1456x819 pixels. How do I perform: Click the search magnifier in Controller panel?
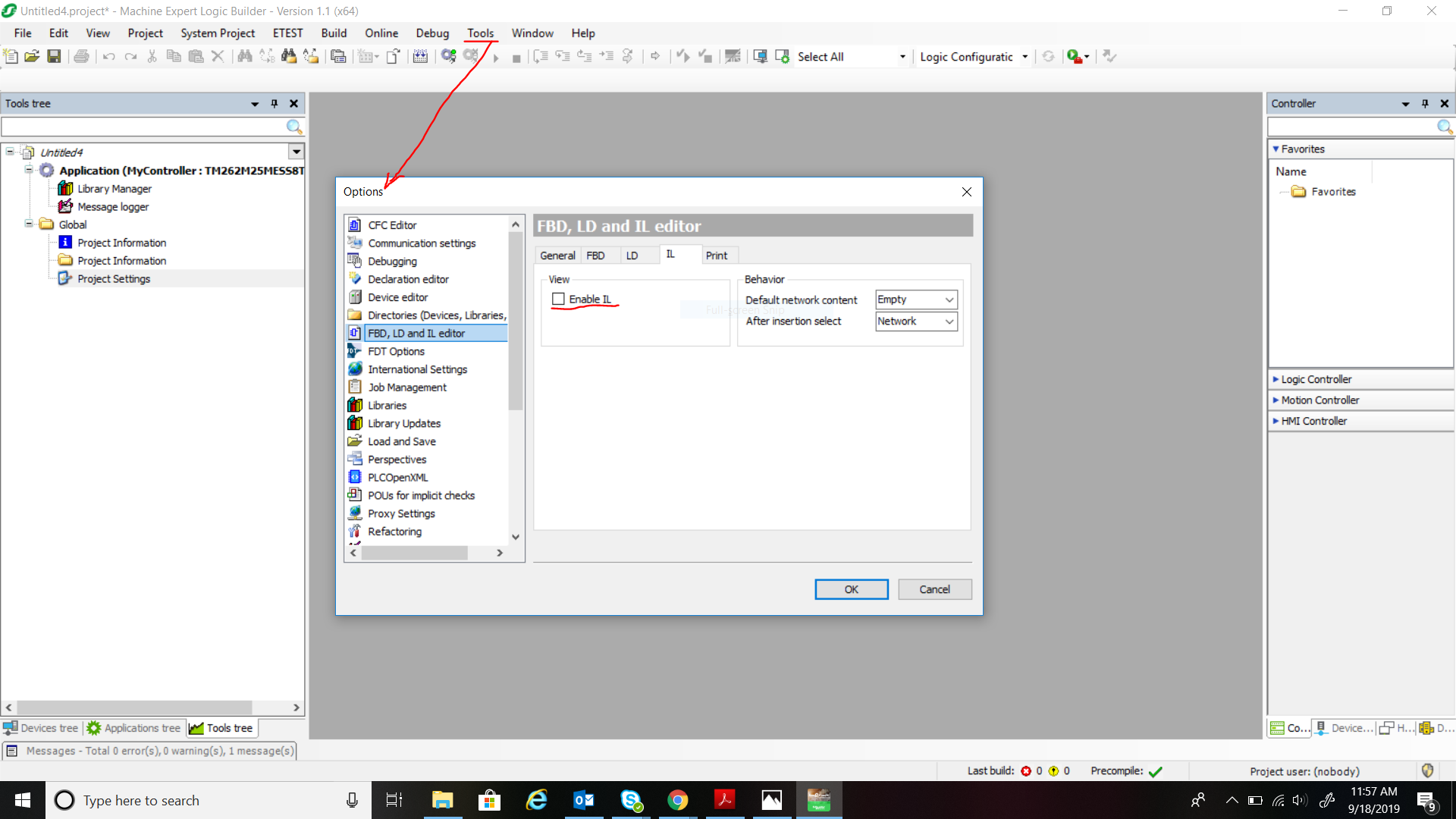pyautogui.click(x=1445, y=127)
